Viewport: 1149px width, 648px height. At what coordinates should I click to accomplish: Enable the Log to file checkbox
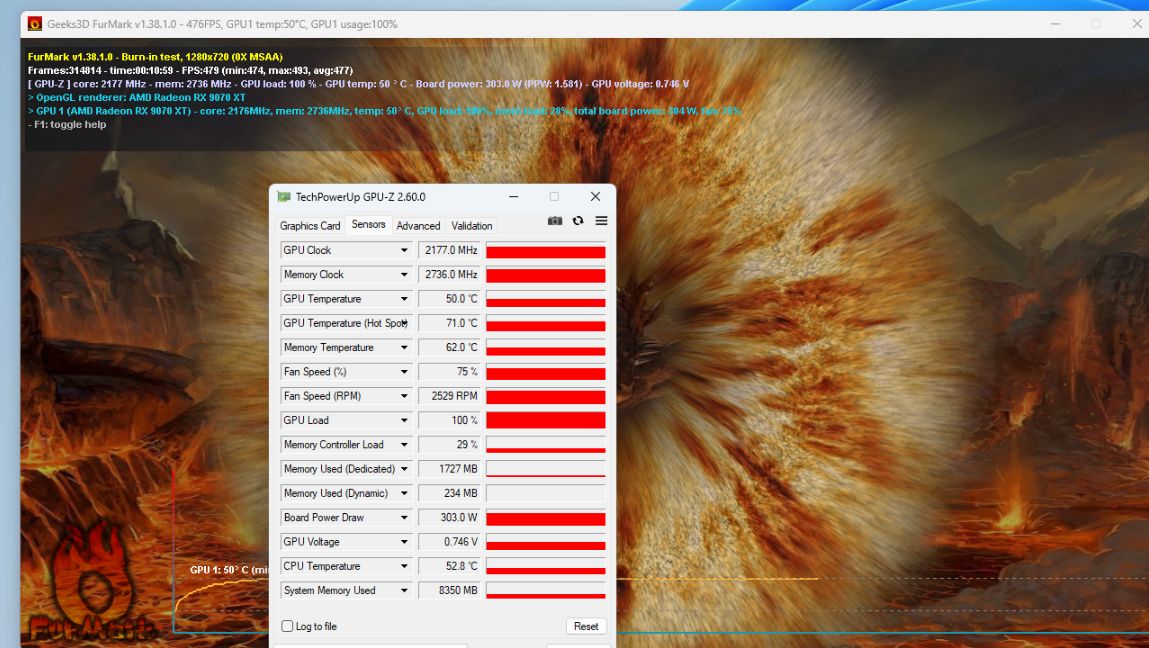[x=288, y=626]
